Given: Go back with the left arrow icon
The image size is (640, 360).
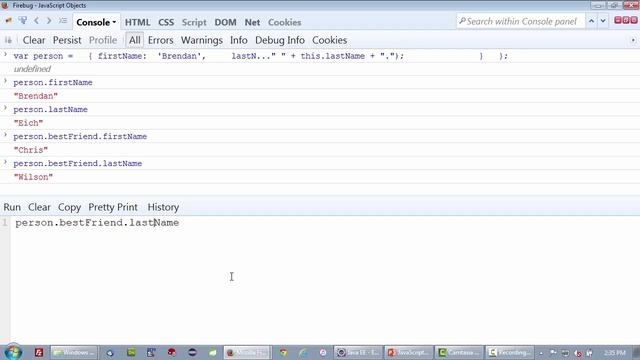Looking at the screenshot, I should coord(37,21).
